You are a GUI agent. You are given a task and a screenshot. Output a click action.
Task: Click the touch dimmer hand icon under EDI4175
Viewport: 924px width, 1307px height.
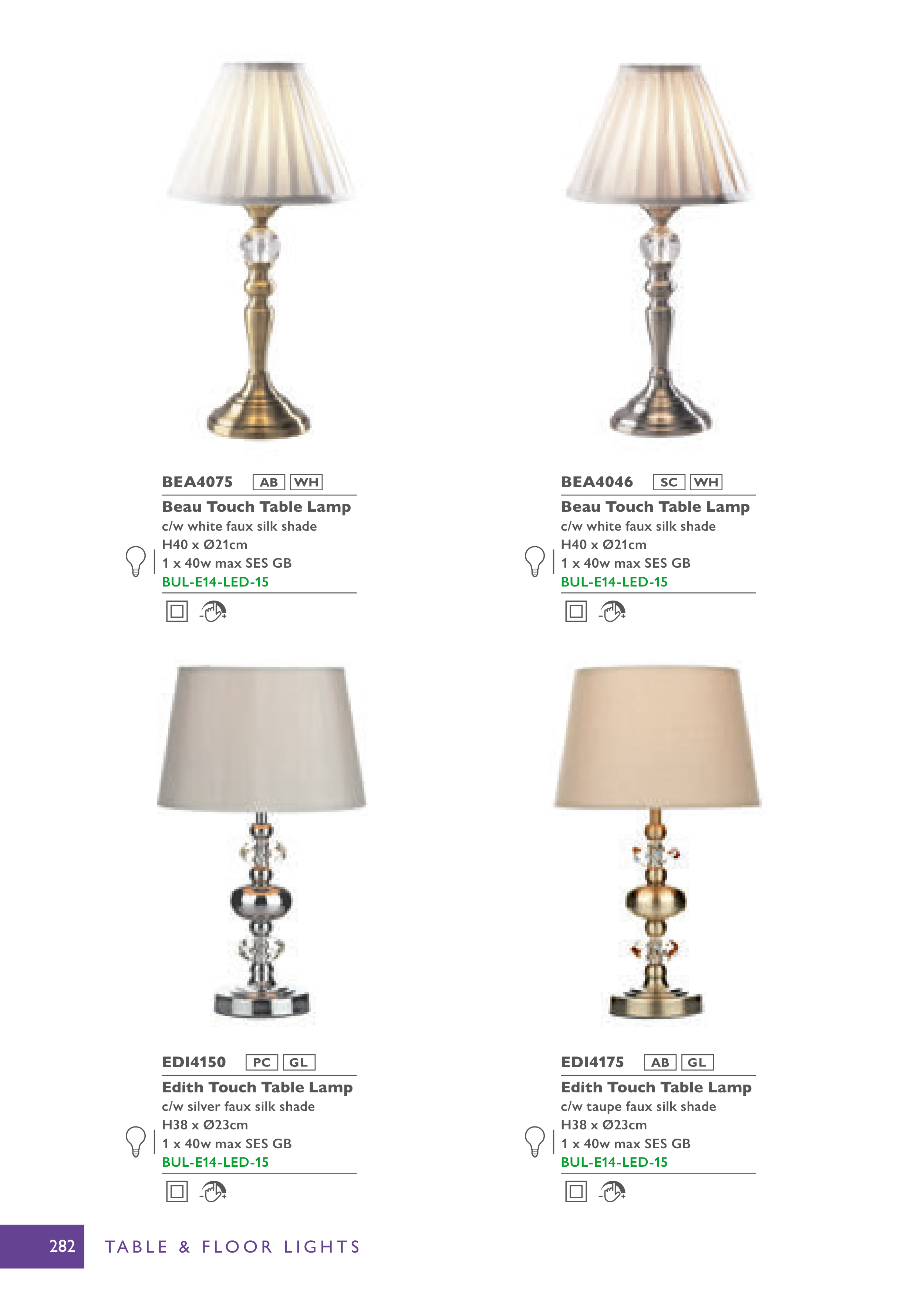(612, 1192)
